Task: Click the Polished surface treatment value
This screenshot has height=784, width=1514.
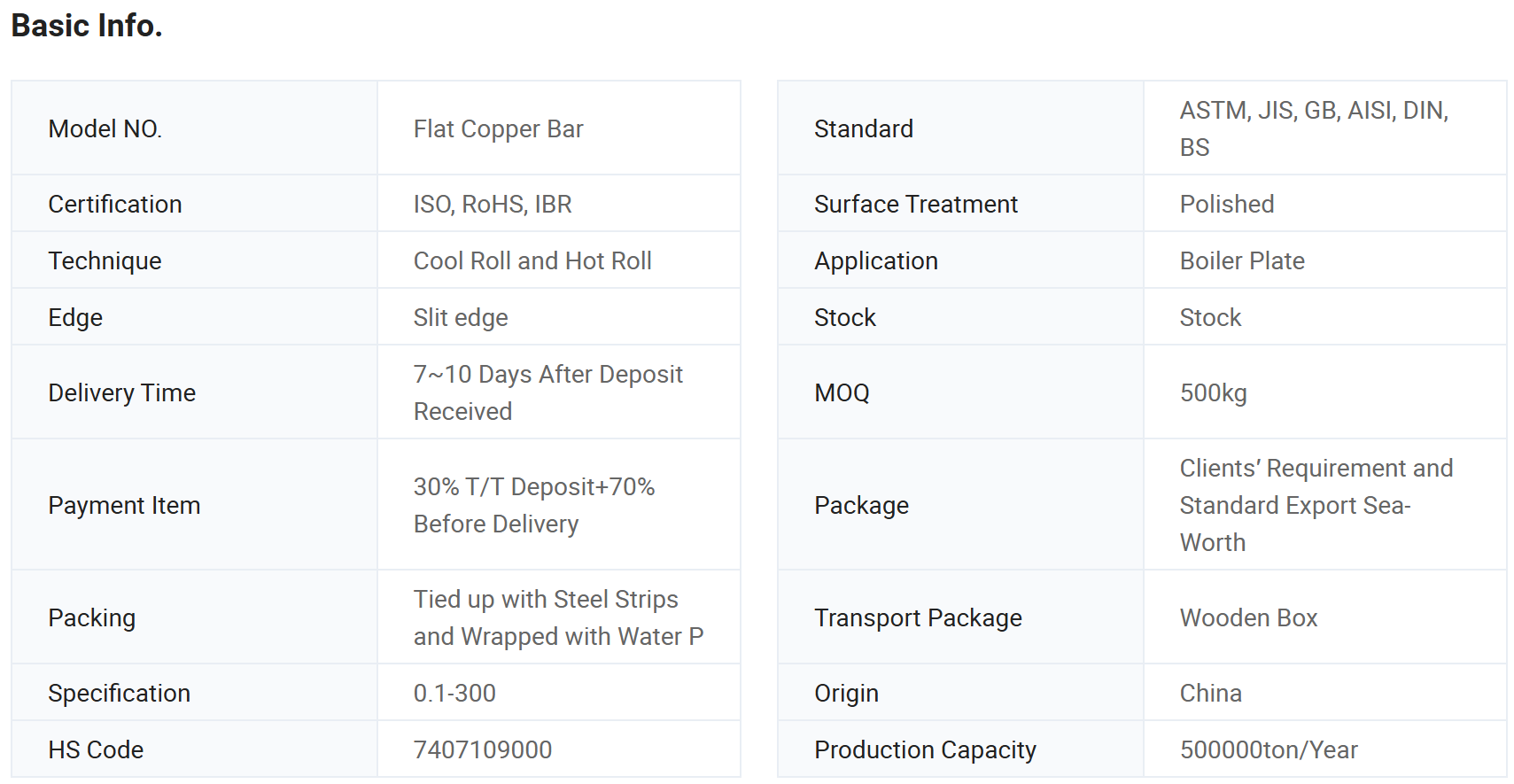Action: point(1227,204)
